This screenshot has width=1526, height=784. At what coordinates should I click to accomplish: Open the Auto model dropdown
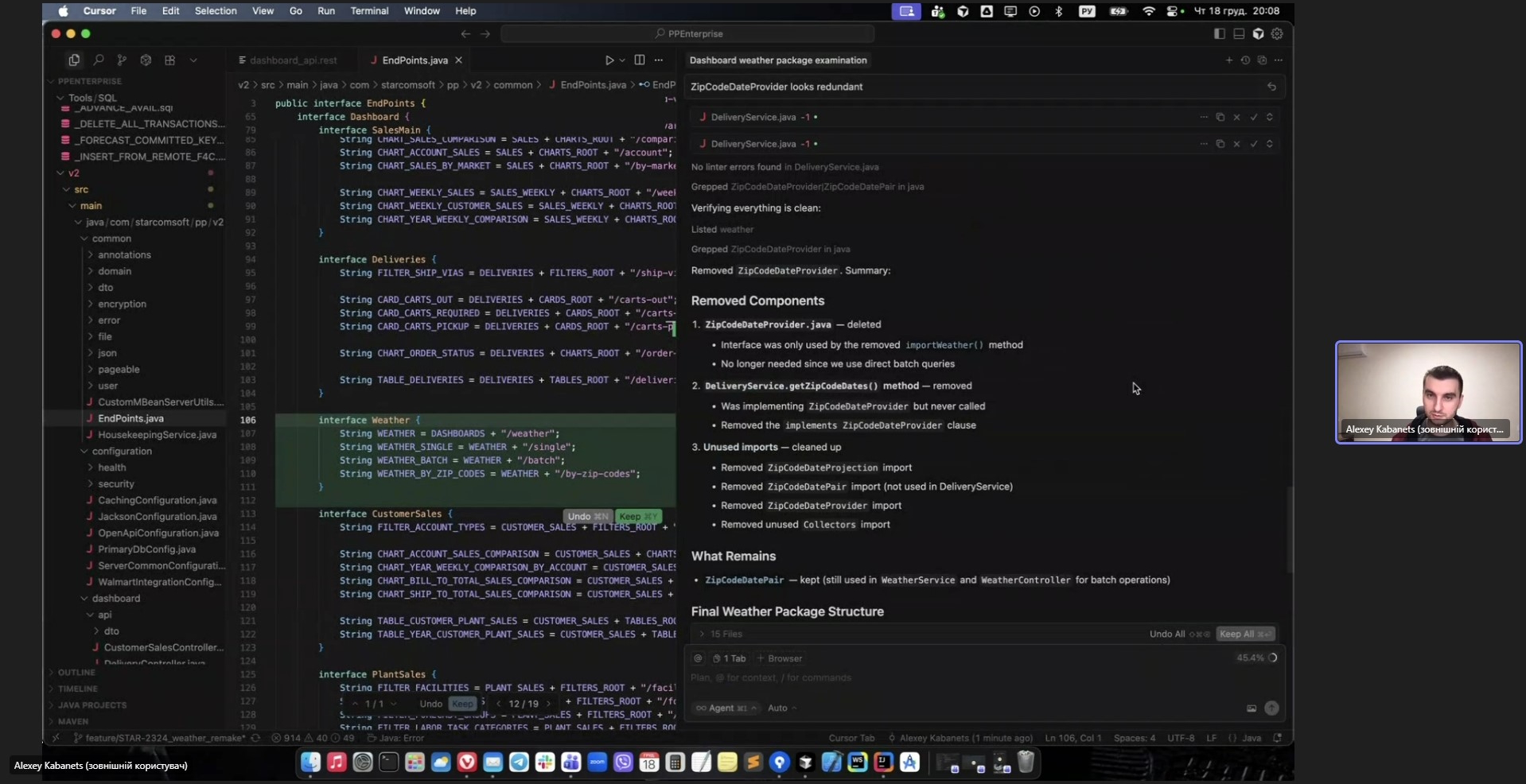pos(781,708)
